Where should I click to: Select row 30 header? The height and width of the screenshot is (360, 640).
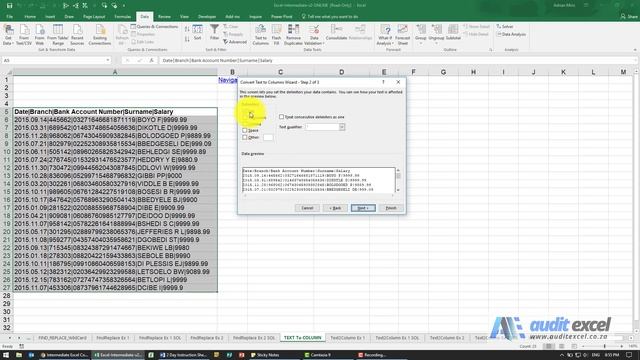coord(7,311)
